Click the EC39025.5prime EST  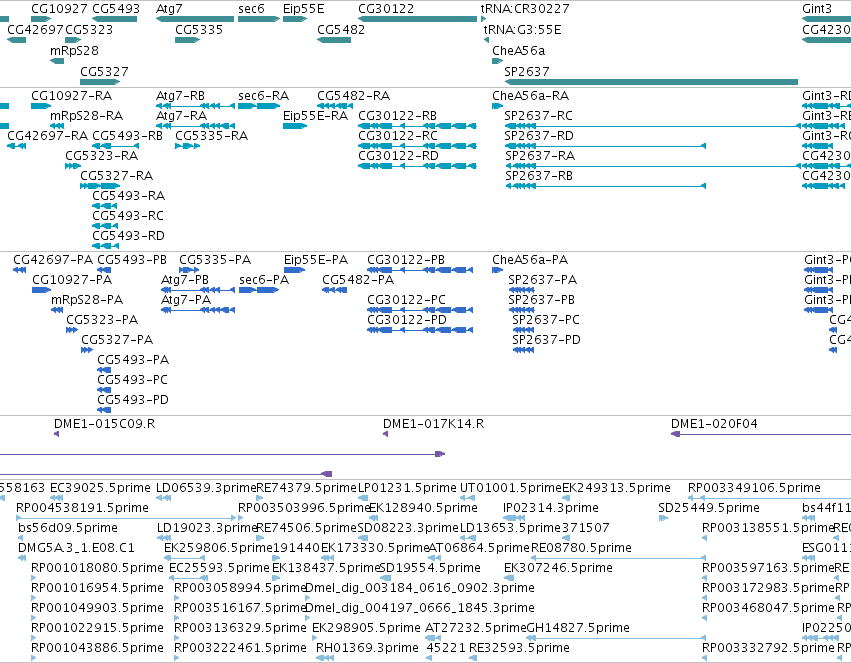click(56, 498)
